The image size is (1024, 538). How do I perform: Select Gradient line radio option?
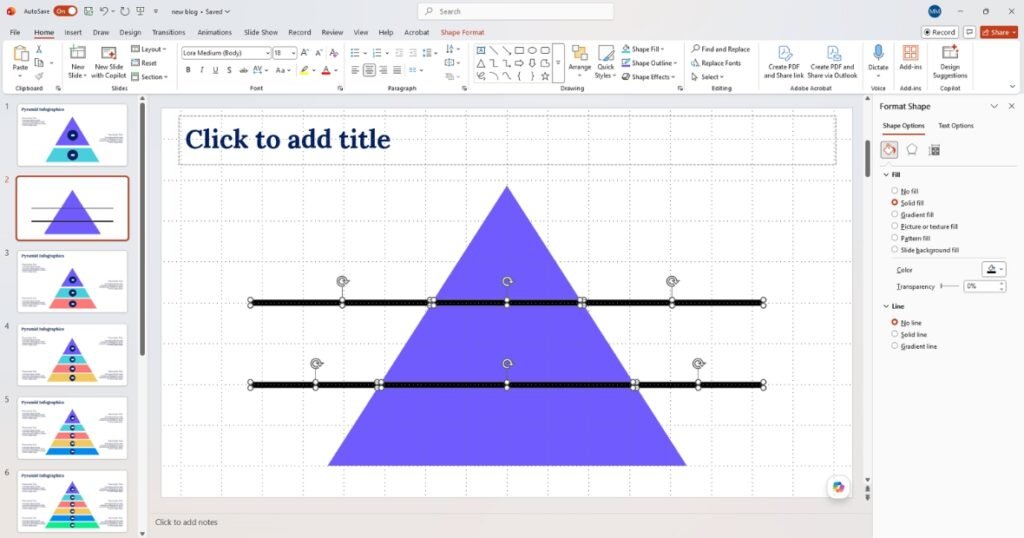(895, 345)
